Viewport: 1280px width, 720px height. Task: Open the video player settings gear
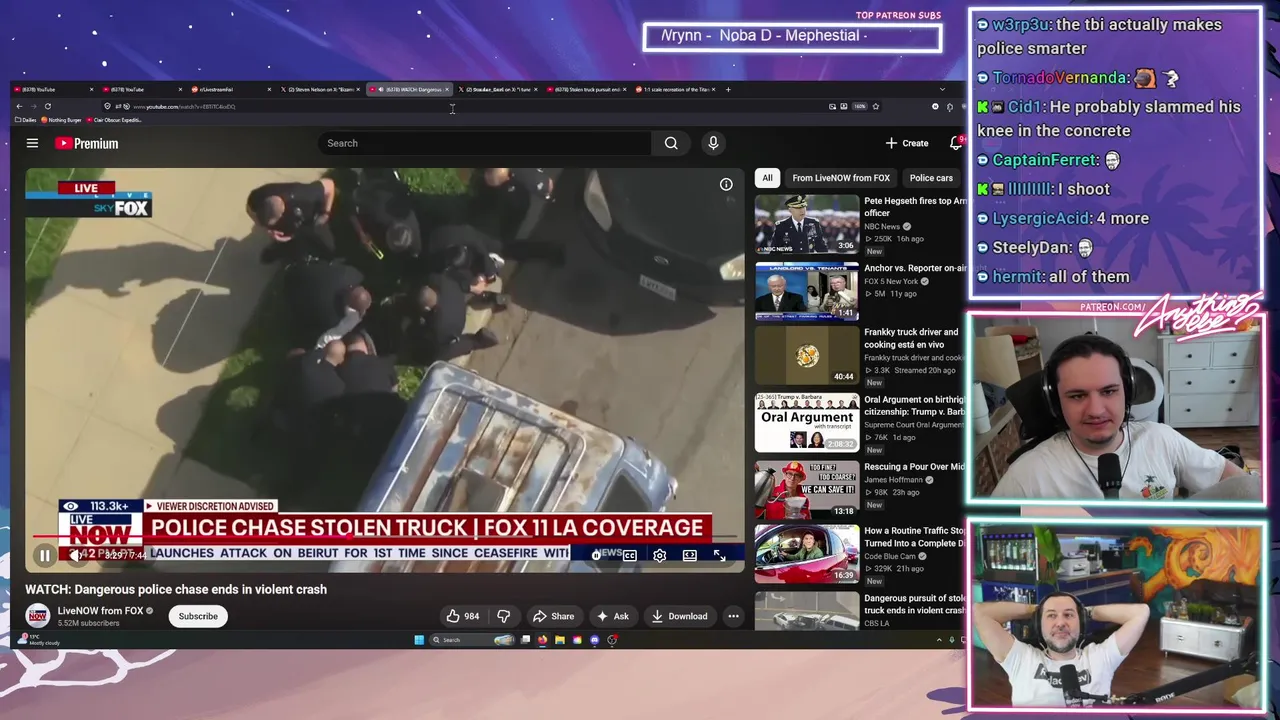click(x=659, y=555)
